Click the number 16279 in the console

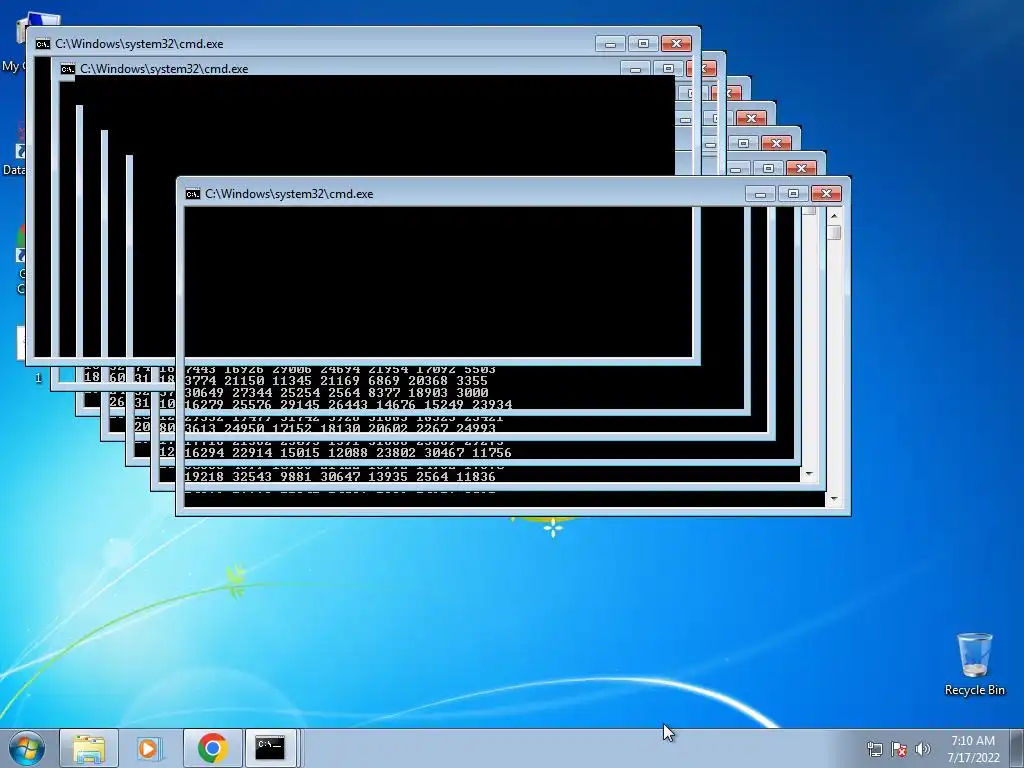[204, 405]
